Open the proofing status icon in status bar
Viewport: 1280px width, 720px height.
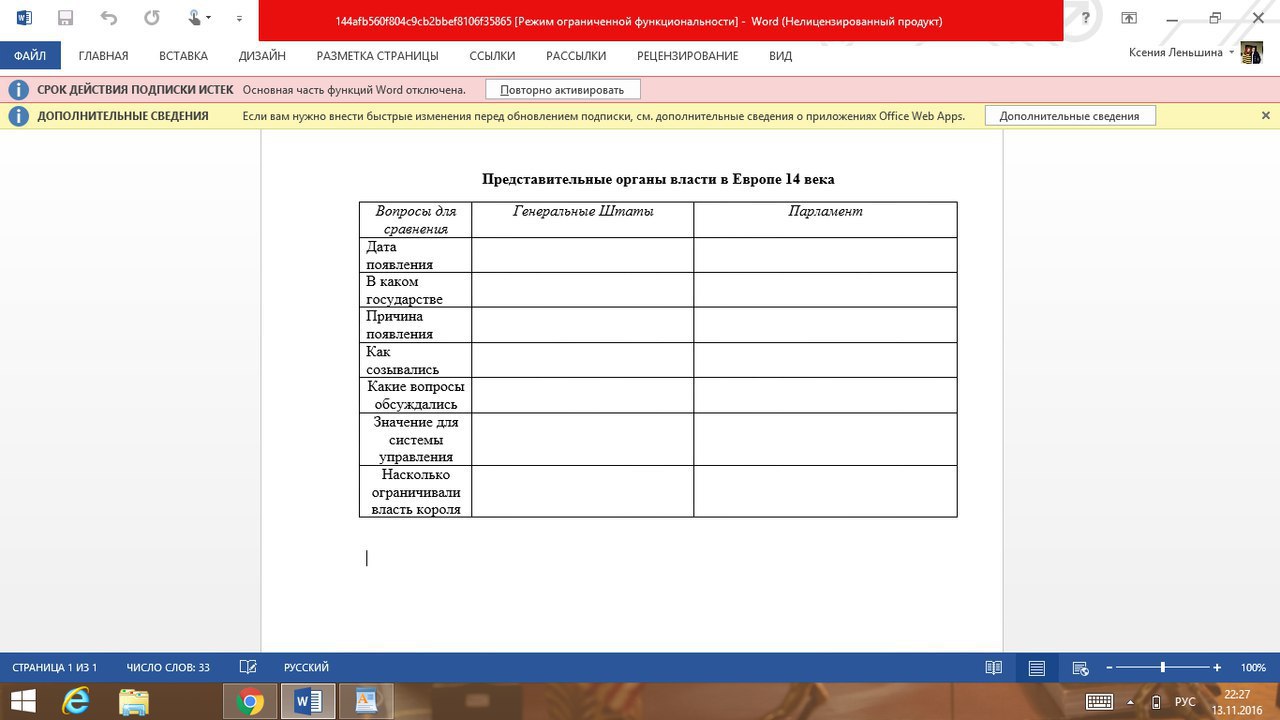click(x=249, y=667)
